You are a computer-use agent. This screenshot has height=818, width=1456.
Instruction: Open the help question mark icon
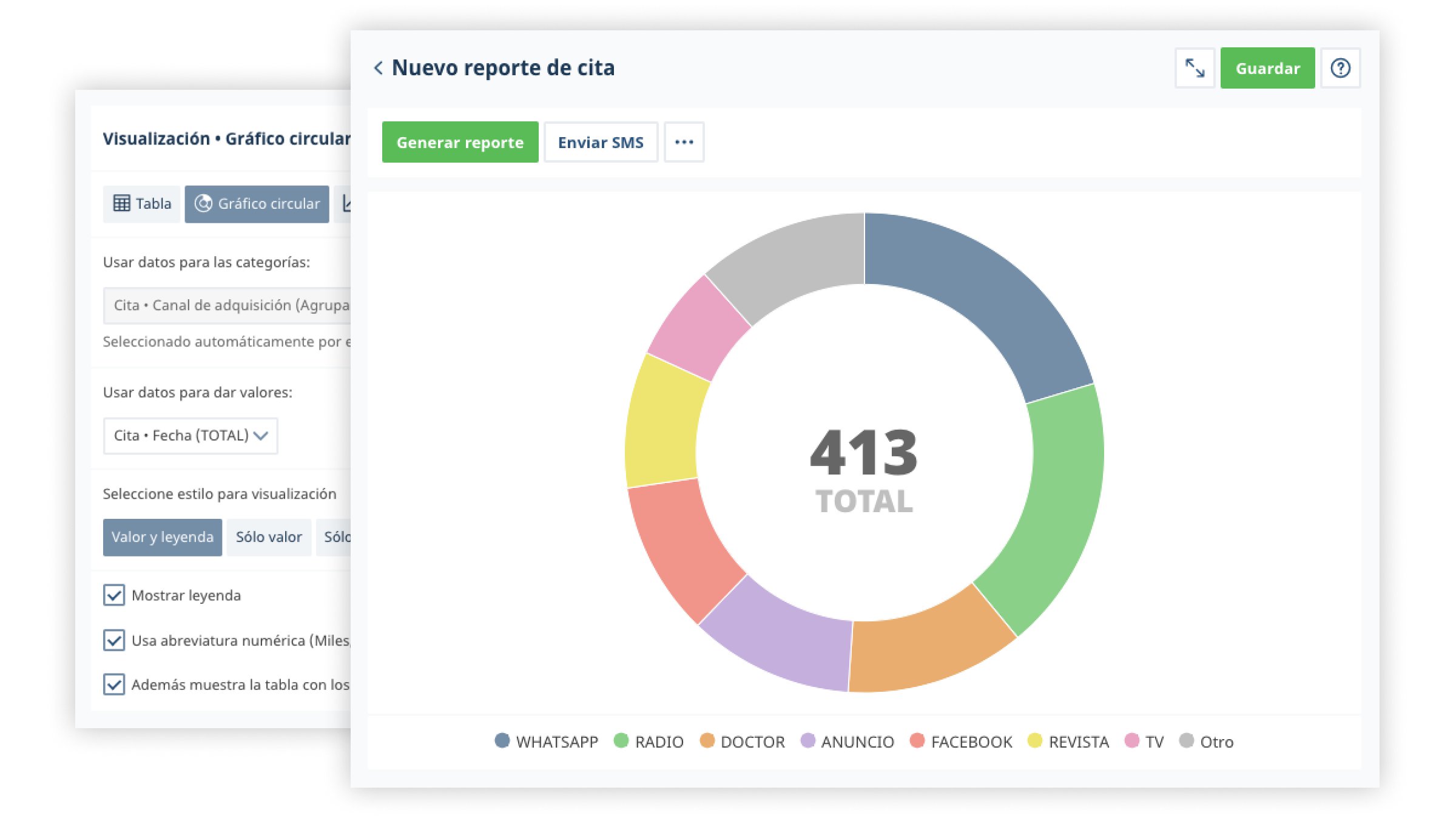[1340, 68]
